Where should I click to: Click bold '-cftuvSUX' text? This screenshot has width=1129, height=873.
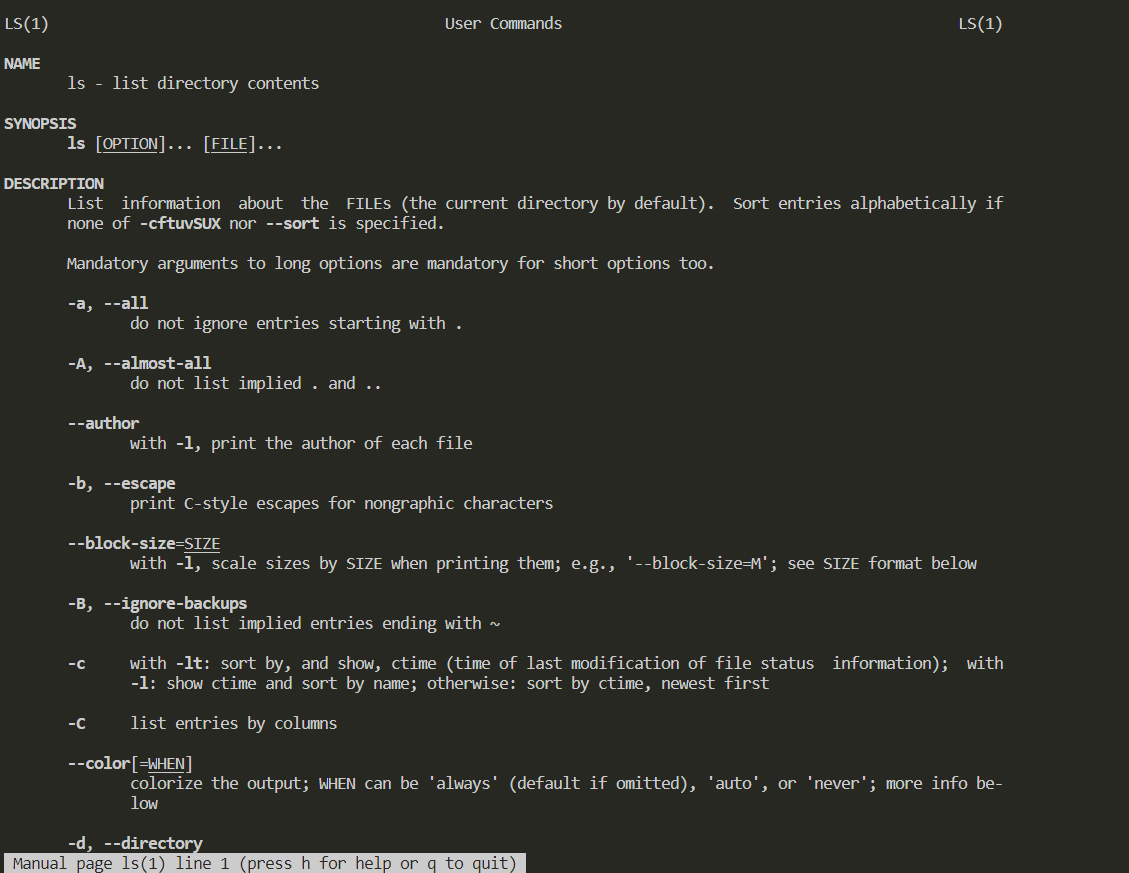180,223
